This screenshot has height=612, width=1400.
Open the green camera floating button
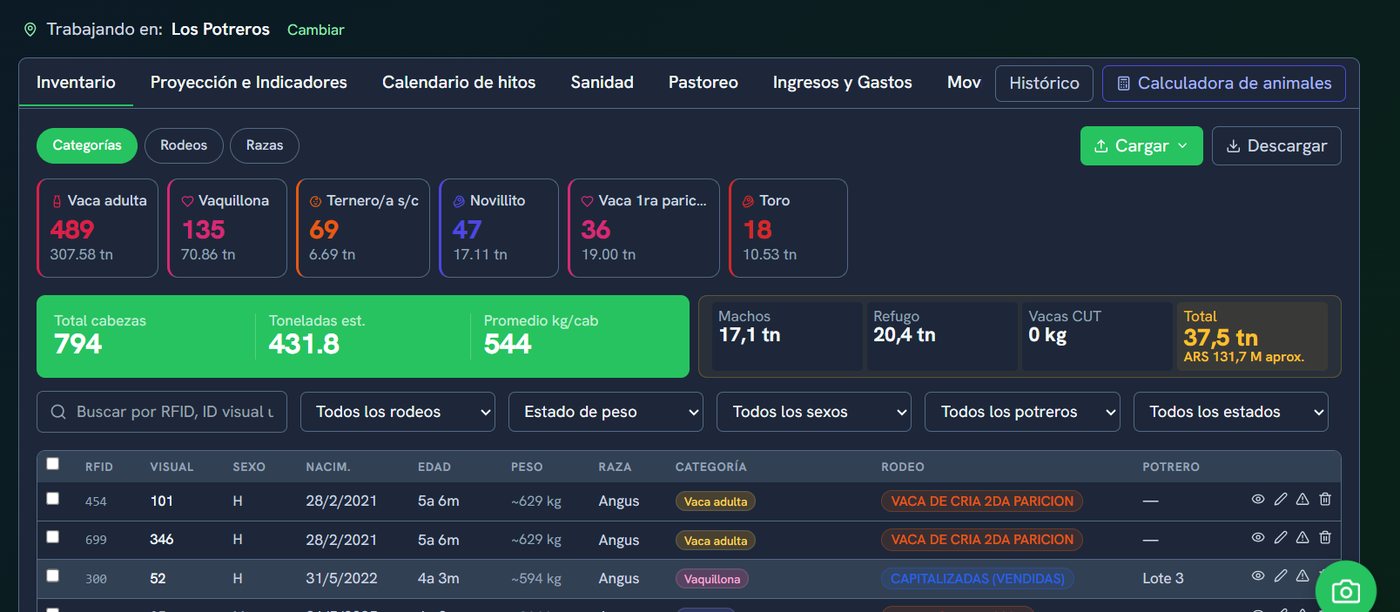click(1345, 590)
